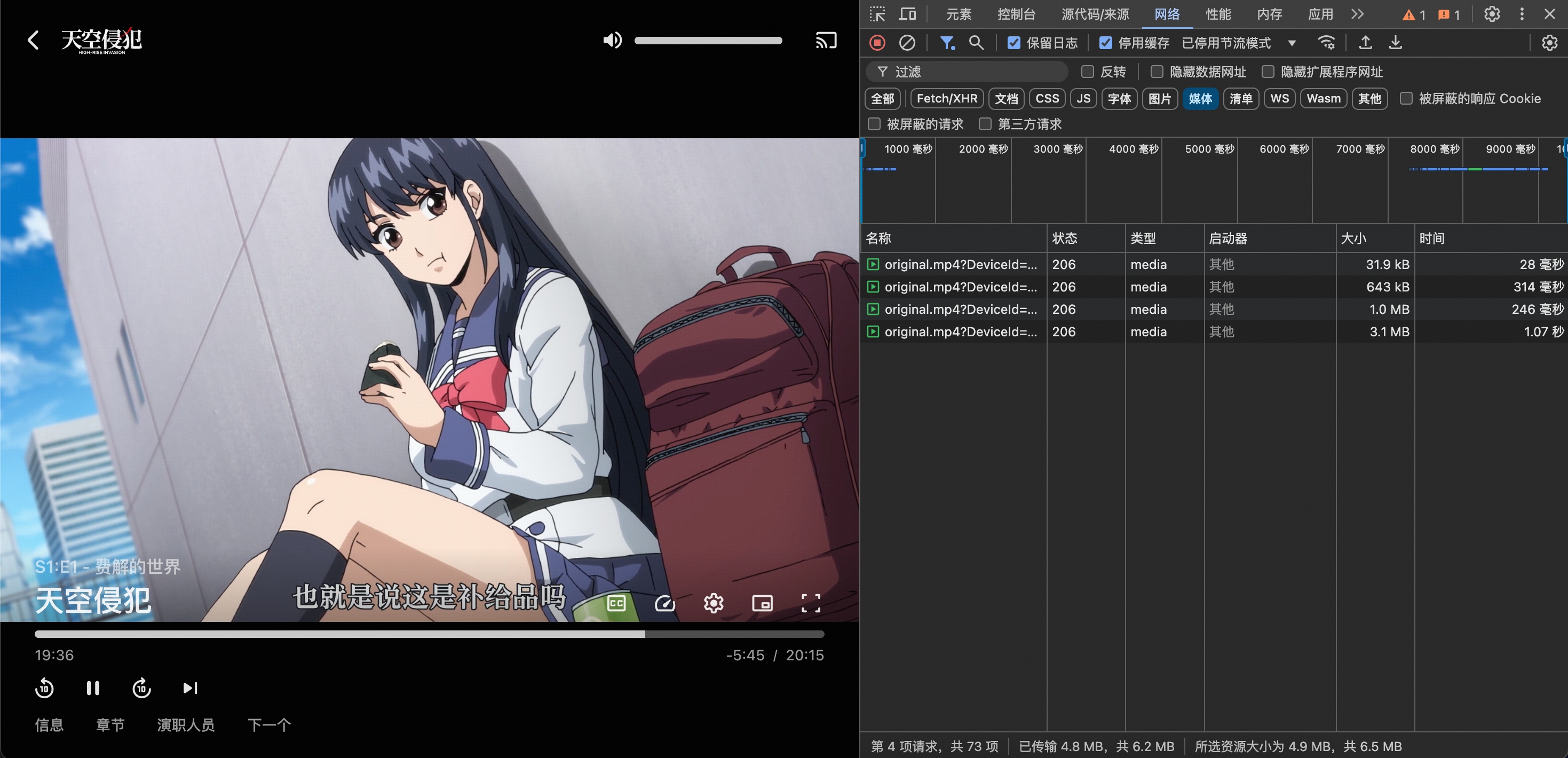Show the issues count badge
1568x758 pixels.
click(x=1450, y=14)
